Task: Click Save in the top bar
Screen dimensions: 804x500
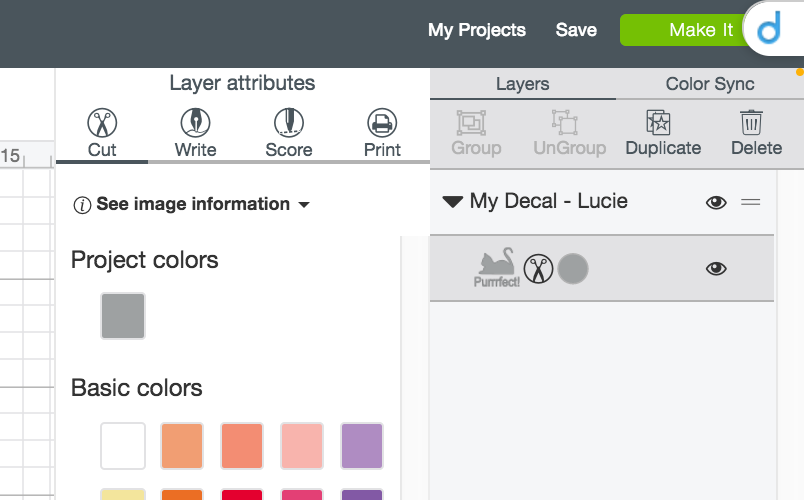Action: pos(576,30)
